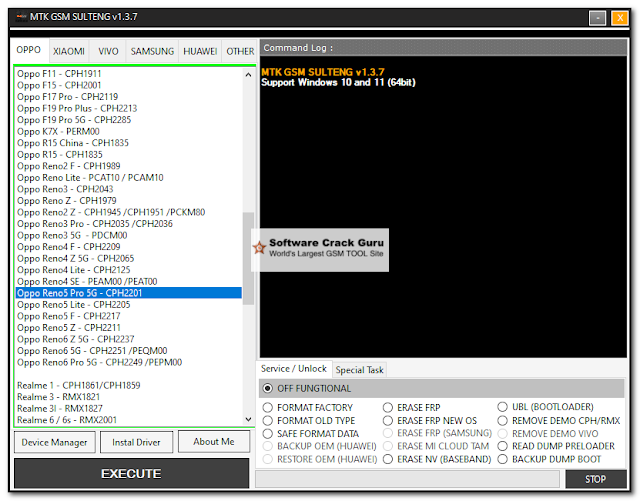This screenshot has height=501, width=640.
Task: Click the bottom progress bar field
Action: click(x=407, y=479)
